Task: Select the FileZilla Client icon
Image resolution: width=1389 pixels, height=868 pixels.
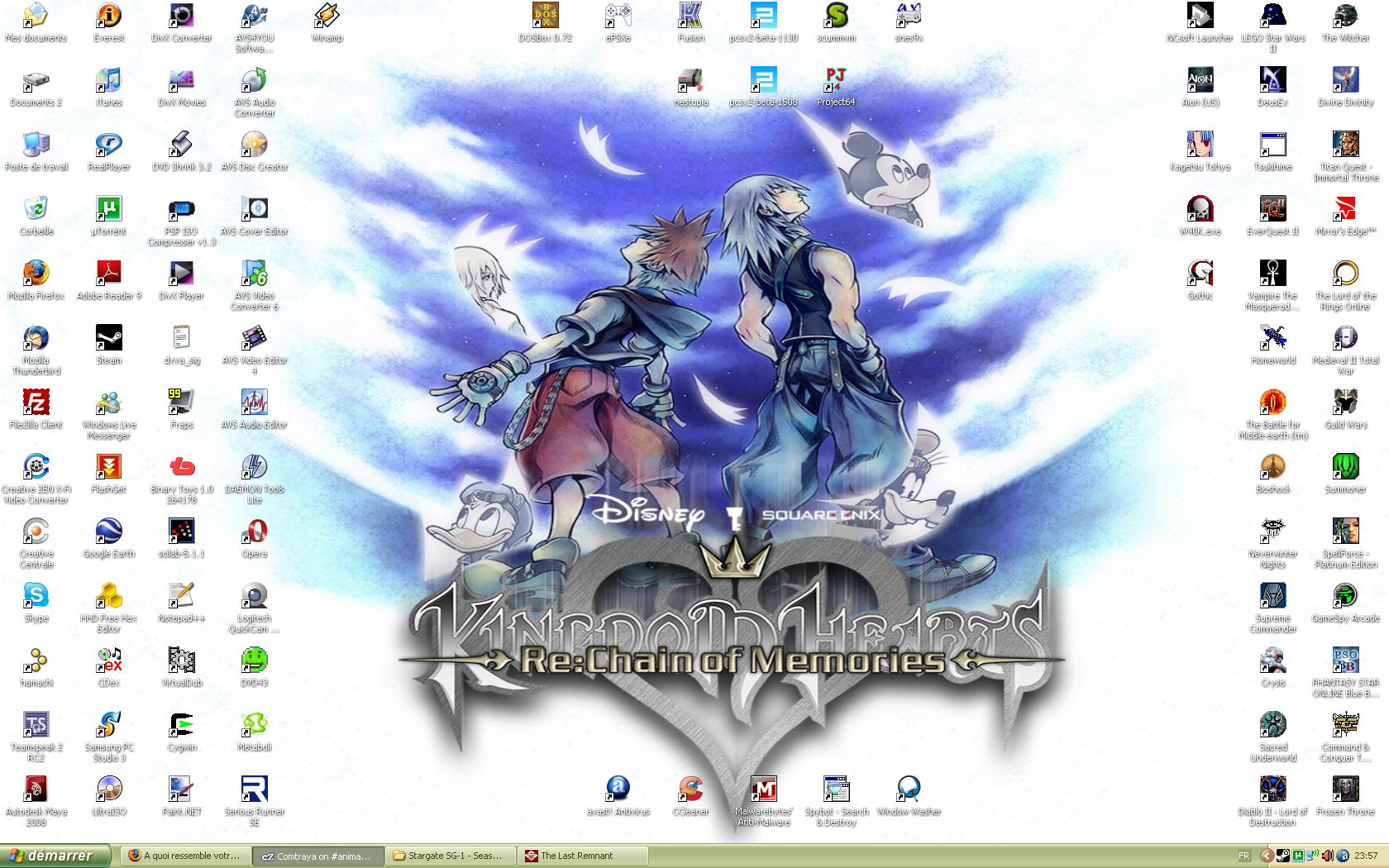Action: (36, 403)
